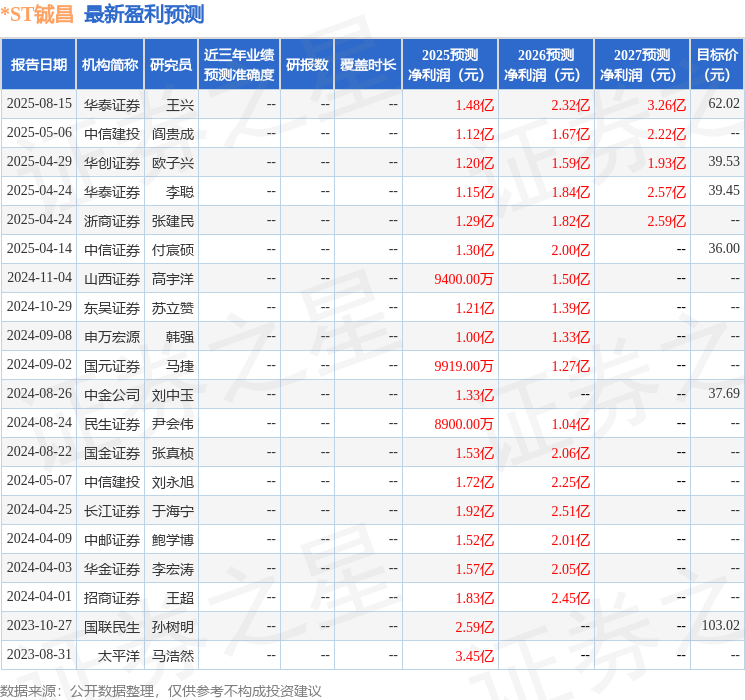Select the target price 103.02

(720, 625)
